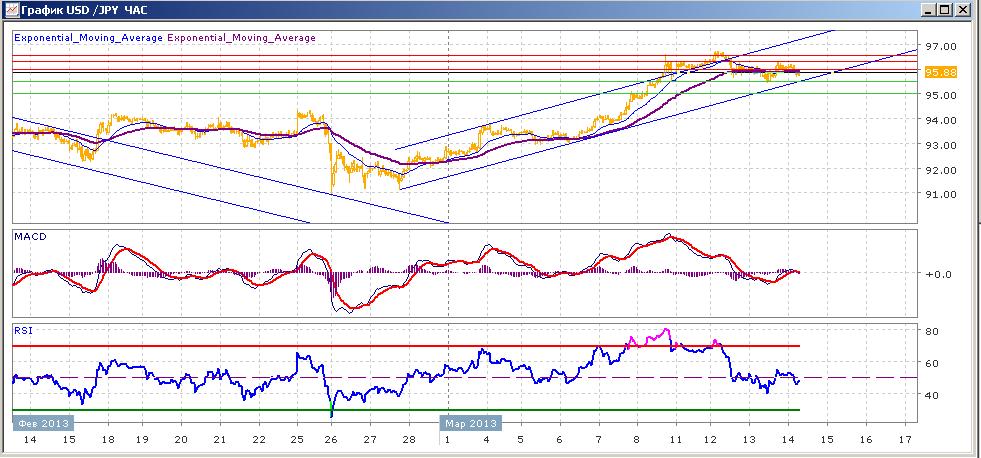Click date 11 on the time axis
This screenshot has height=458, width=981.
[676, 440]
